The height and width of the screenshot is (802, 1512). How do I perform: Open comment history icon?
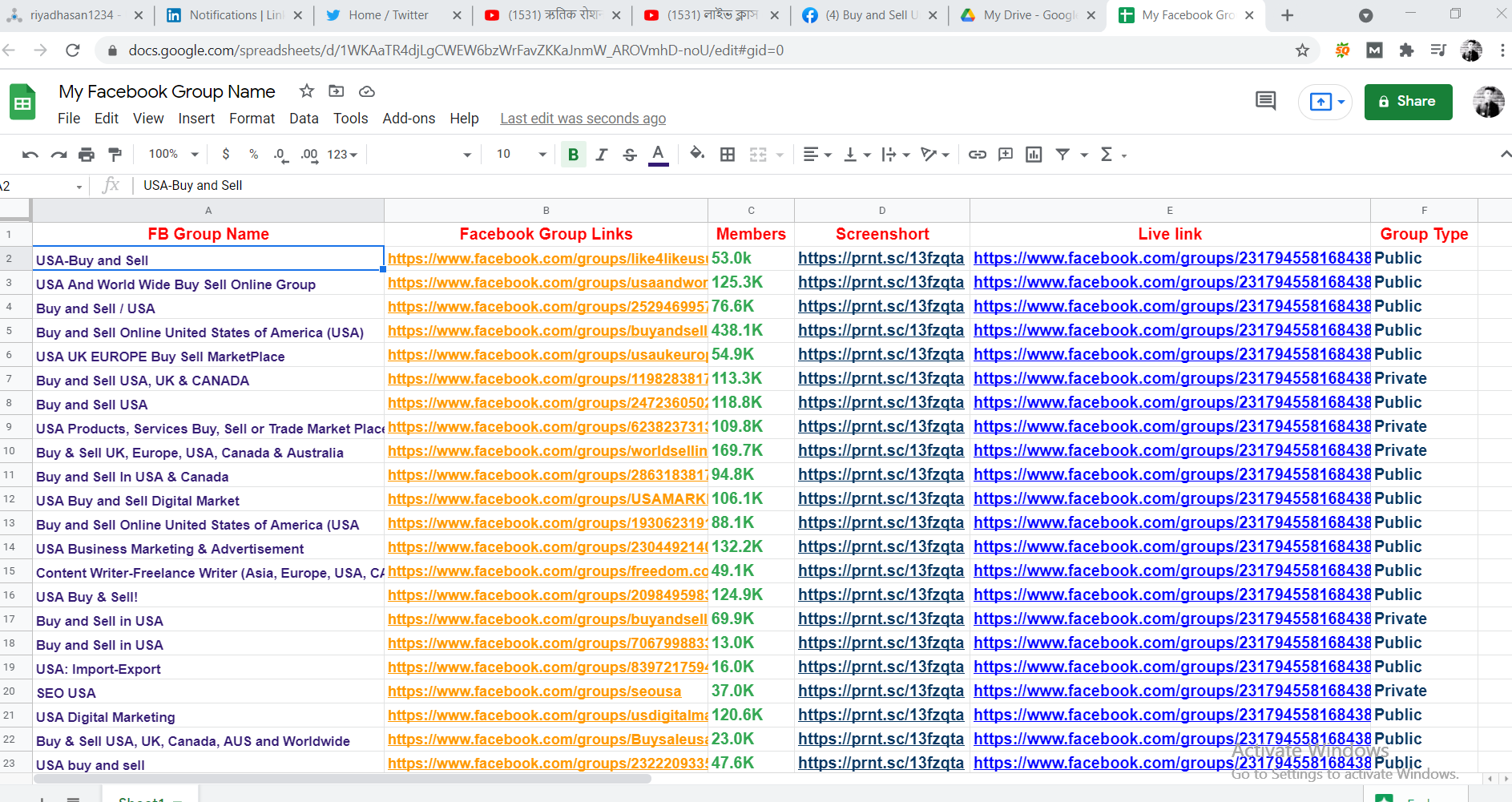pyautogui.click(x=1265, y=102)
